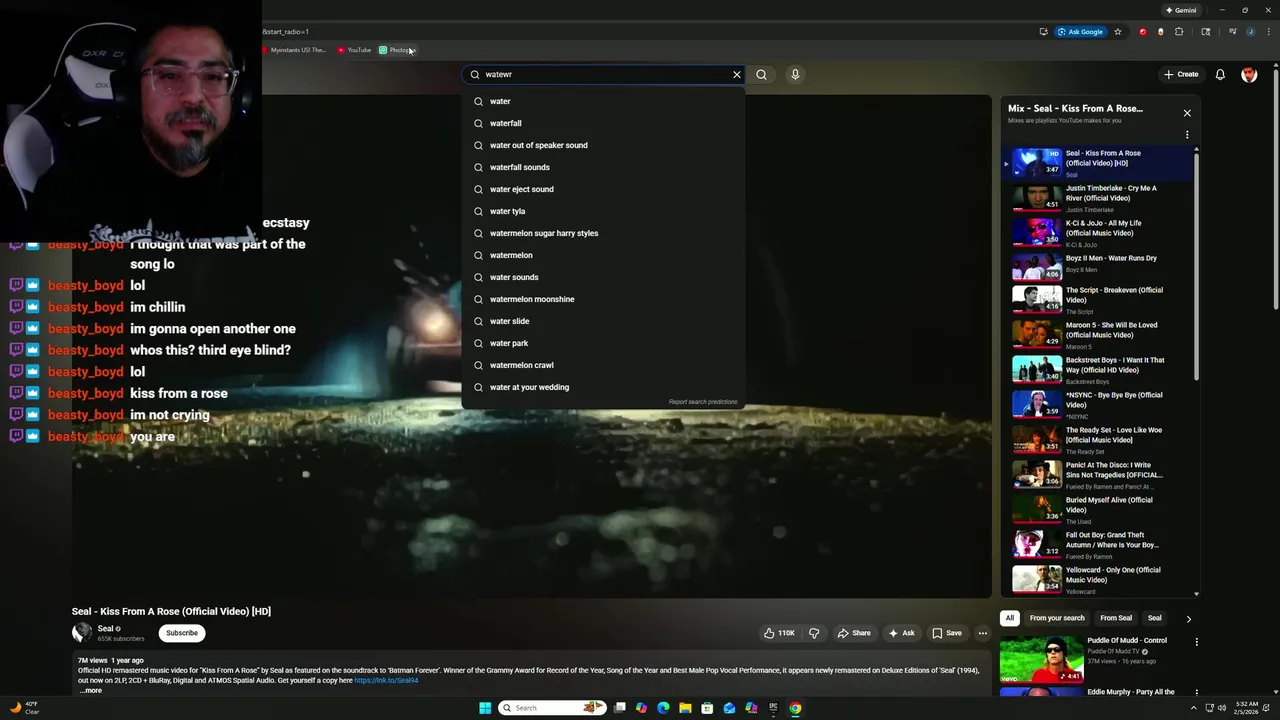Open the Mix playlist options menu
The height and width of the screenshot is (720, 1280).
click(1187, 134)
